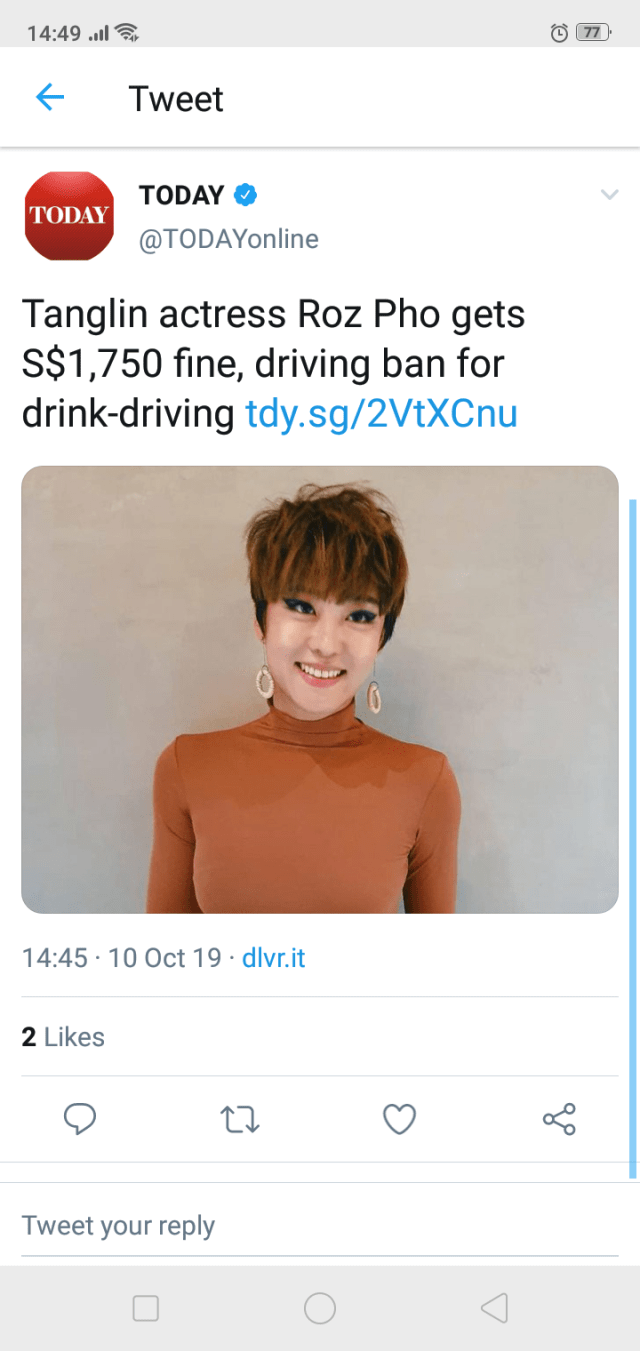Tap the TODAY account name

[x=181, y=196]
